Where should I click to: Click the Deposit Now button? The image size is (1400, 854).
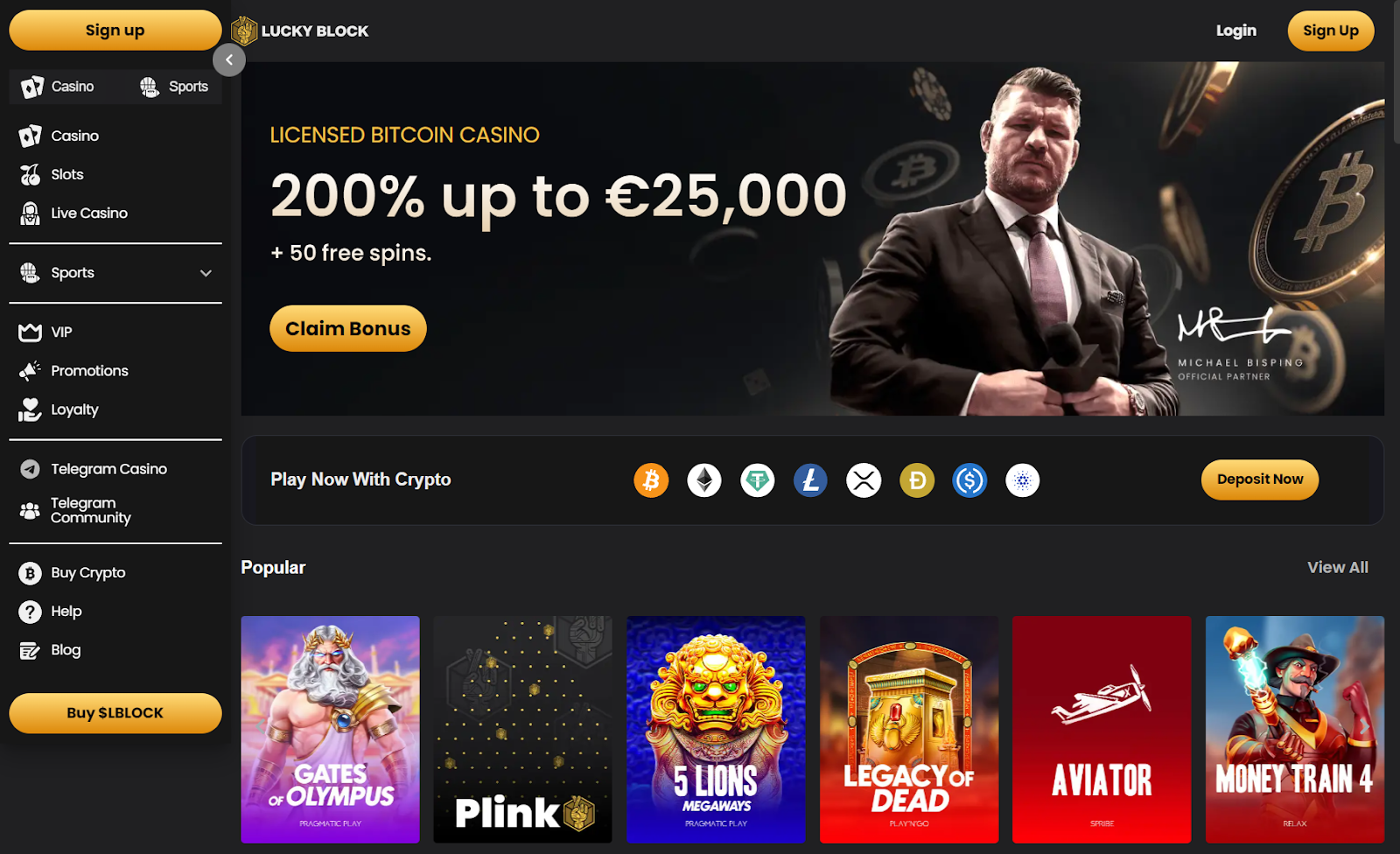(x=1260, y=479)
